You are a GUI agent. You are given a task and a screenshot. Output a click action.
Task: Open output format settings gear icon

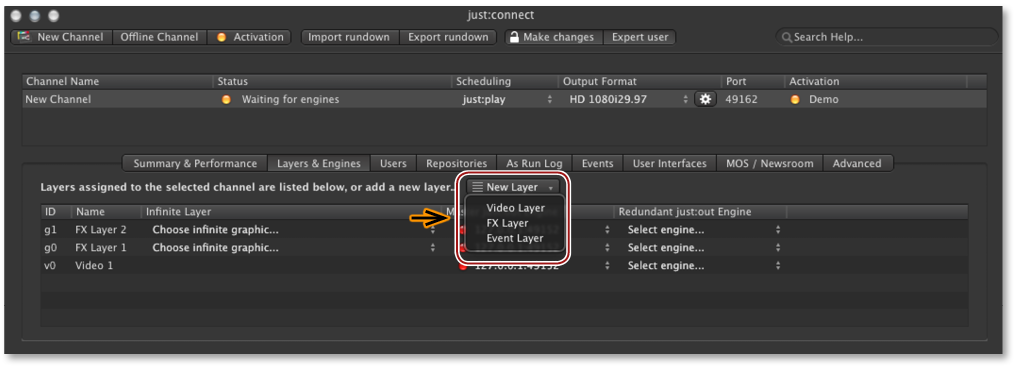(705, 99)
